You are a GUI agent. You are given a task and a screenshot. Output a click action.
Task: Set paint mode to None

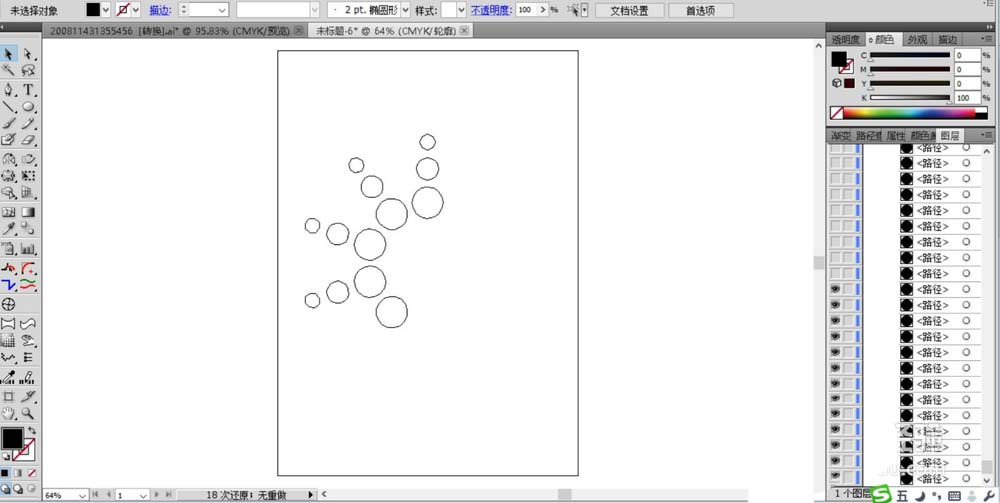click(31, 473)
